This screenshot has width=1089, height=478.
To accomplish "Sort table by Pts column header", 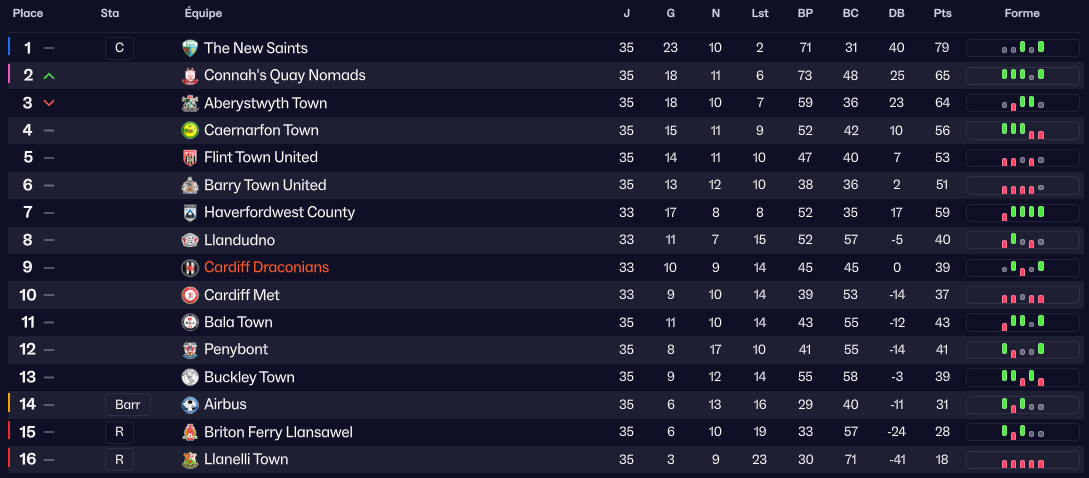I will point(942,14).
